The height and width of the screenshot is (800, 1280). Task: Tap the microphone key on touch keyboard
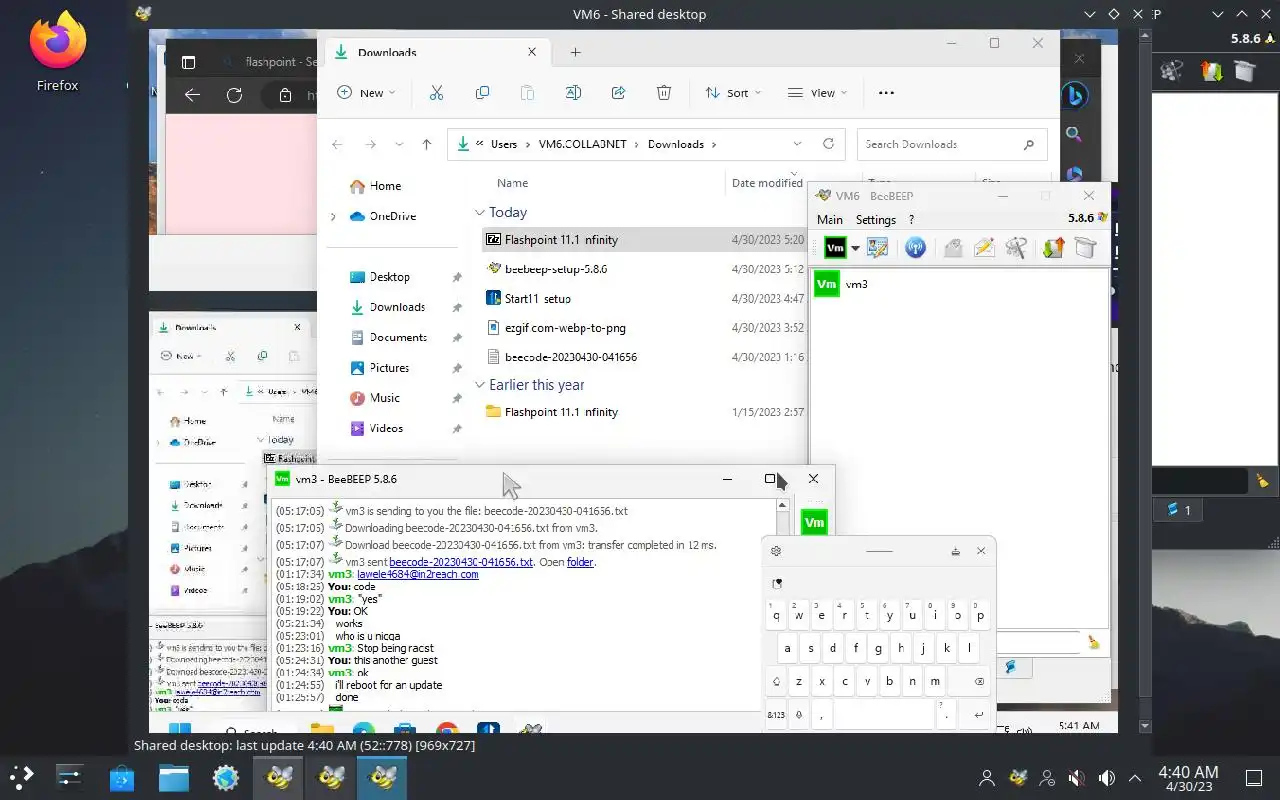click(800, 714)
